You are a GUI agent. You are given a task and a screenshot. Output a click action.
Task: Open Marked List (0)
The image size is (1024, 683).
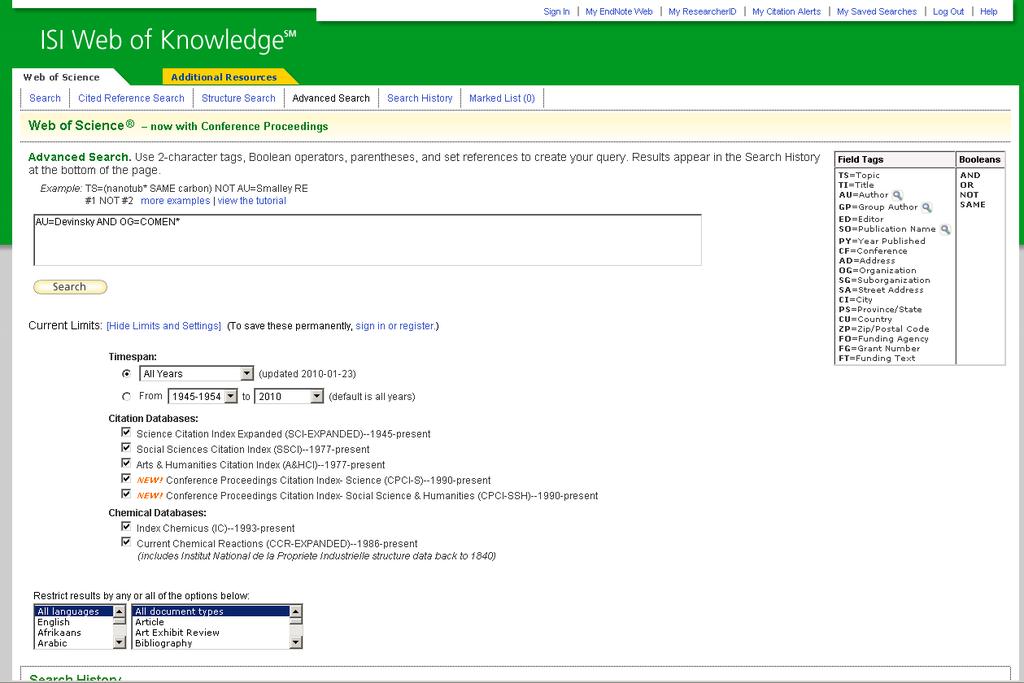(x=502, y=98)
